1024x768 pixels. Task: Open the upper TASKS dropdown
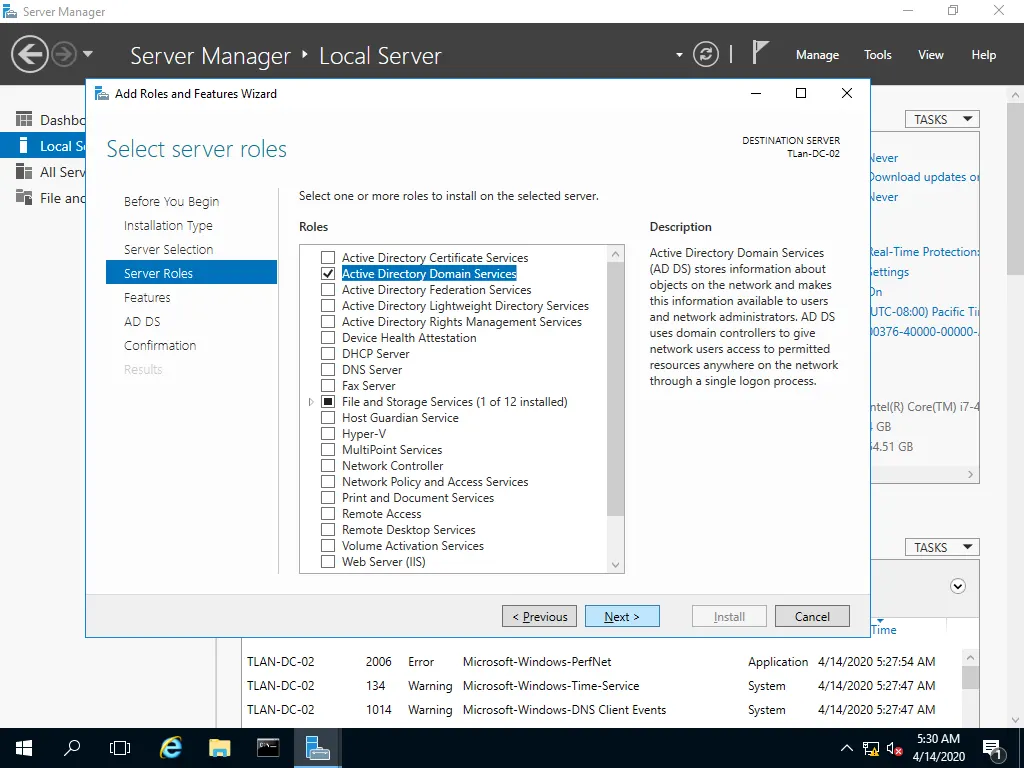942,119
